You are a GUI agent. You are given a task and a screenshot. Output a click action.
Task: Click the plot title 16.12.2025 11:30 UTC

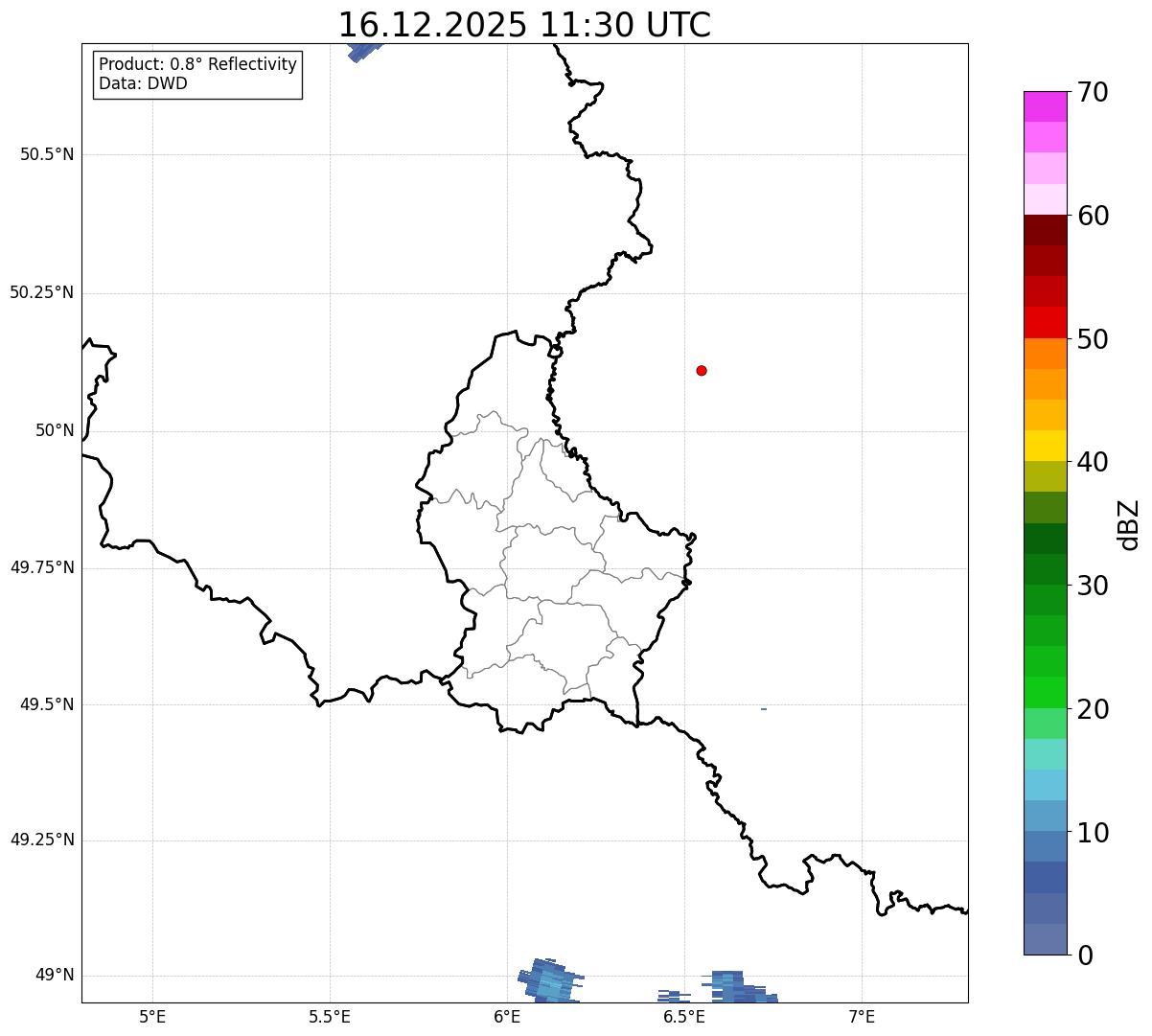coord(524,25)
